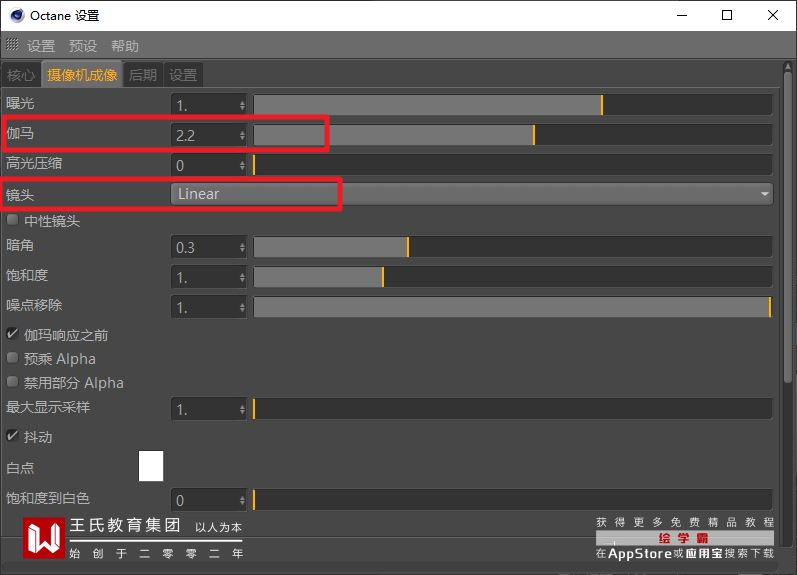Click the 饱和度 slider bar
The image size is (797, 575).
[513, 277]
